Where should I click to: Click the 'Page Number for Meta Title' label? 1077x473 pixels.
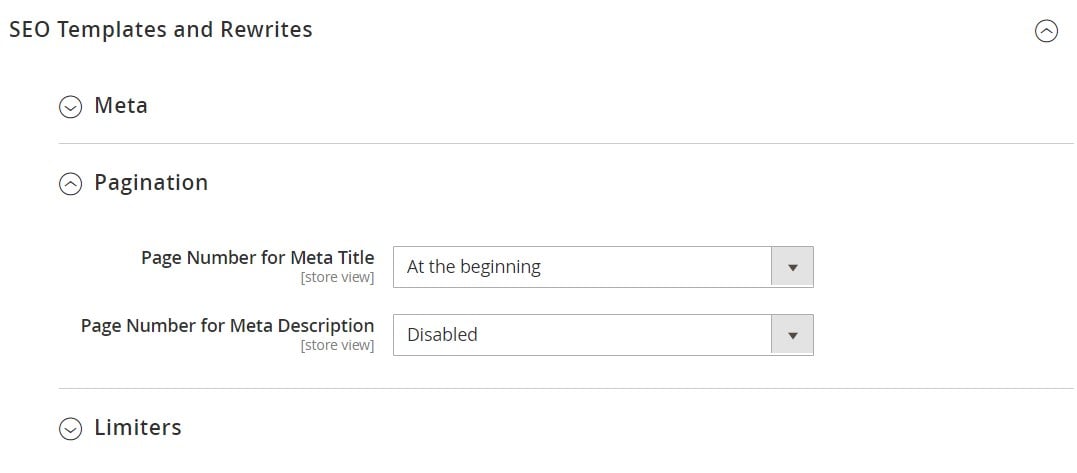coord(258,257)
